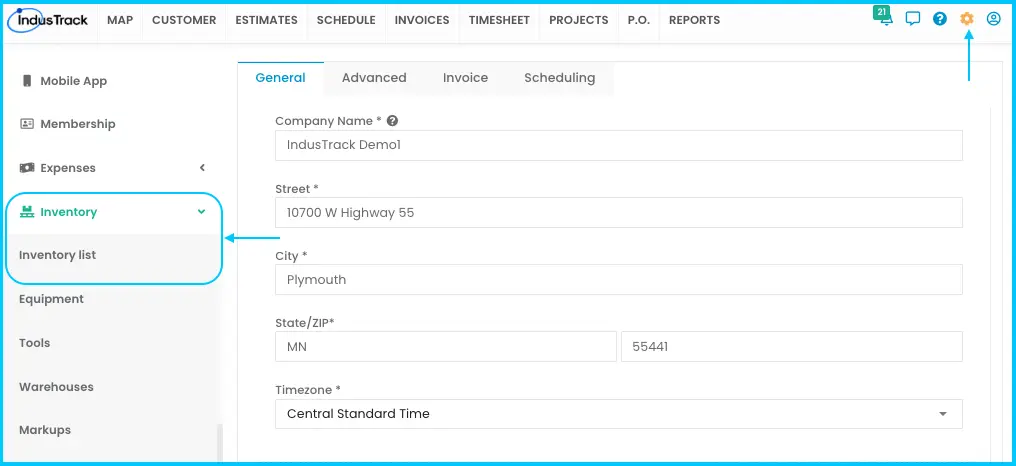Click the Membership card icon
This screenshot has width=1016, height=466.
coord(27,123)
